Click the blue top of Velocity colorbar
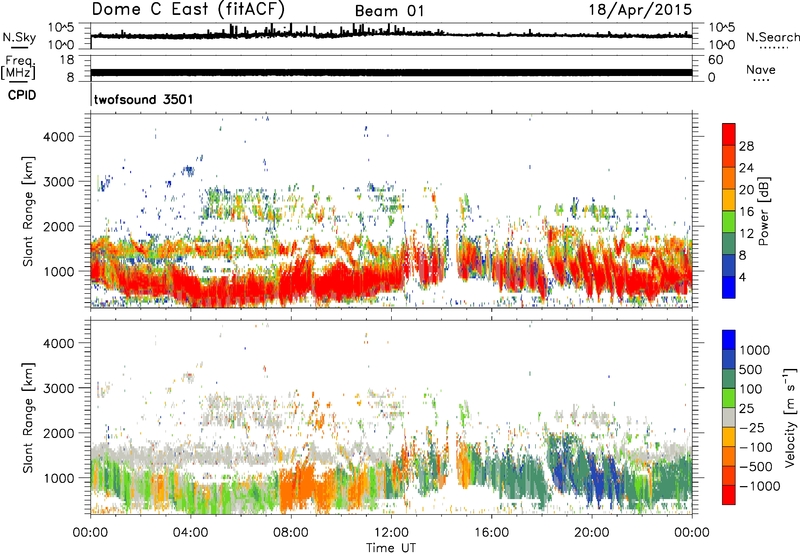This screenshot has width=800, height=554. click(x=729, y=340)
